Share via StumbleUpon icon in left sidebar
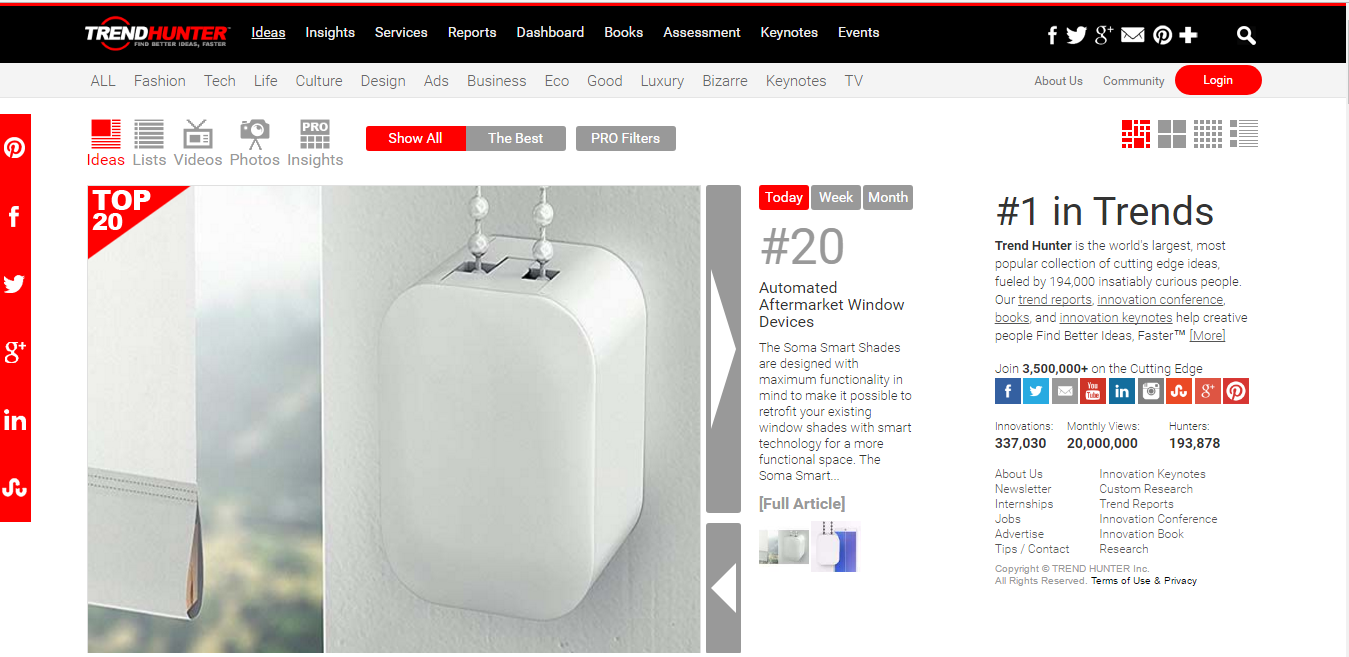Screen dimensions: 1349x657 (14, 488)
